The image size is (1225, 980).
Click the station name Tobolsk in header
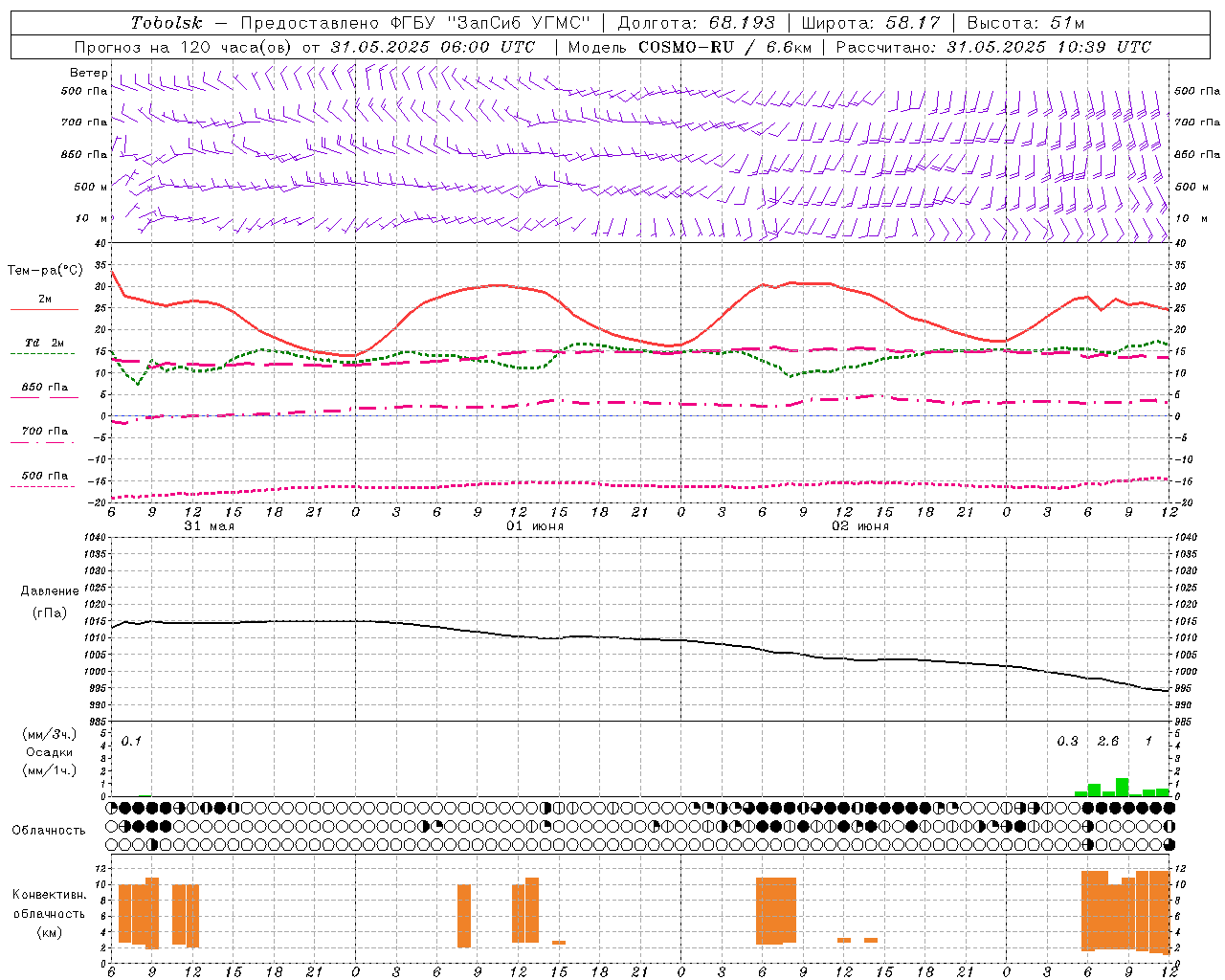pyautogui.click(x=167, y=23)
